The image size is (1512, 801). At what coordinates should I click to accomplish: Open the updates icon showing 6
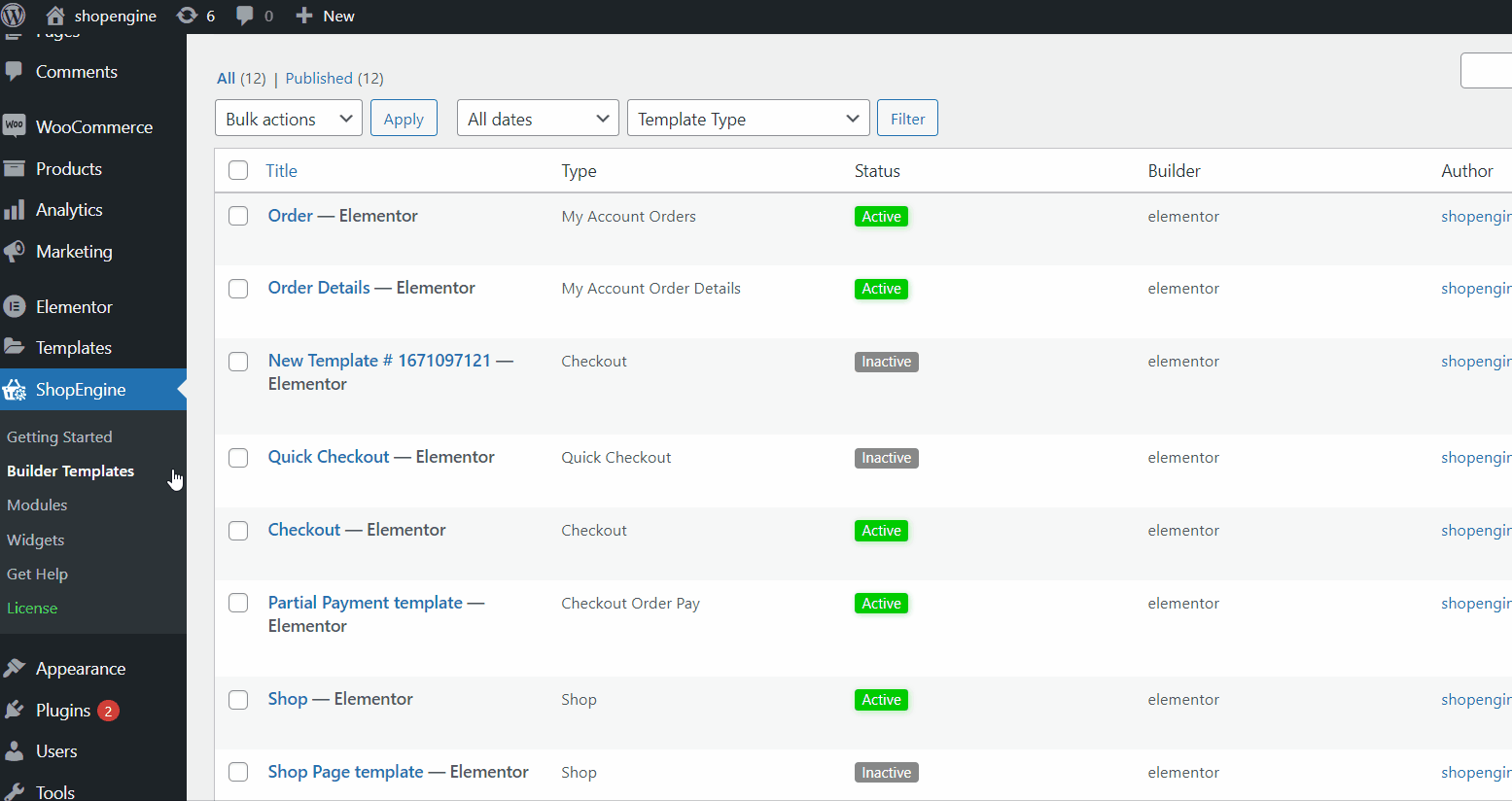click(186, 16)
